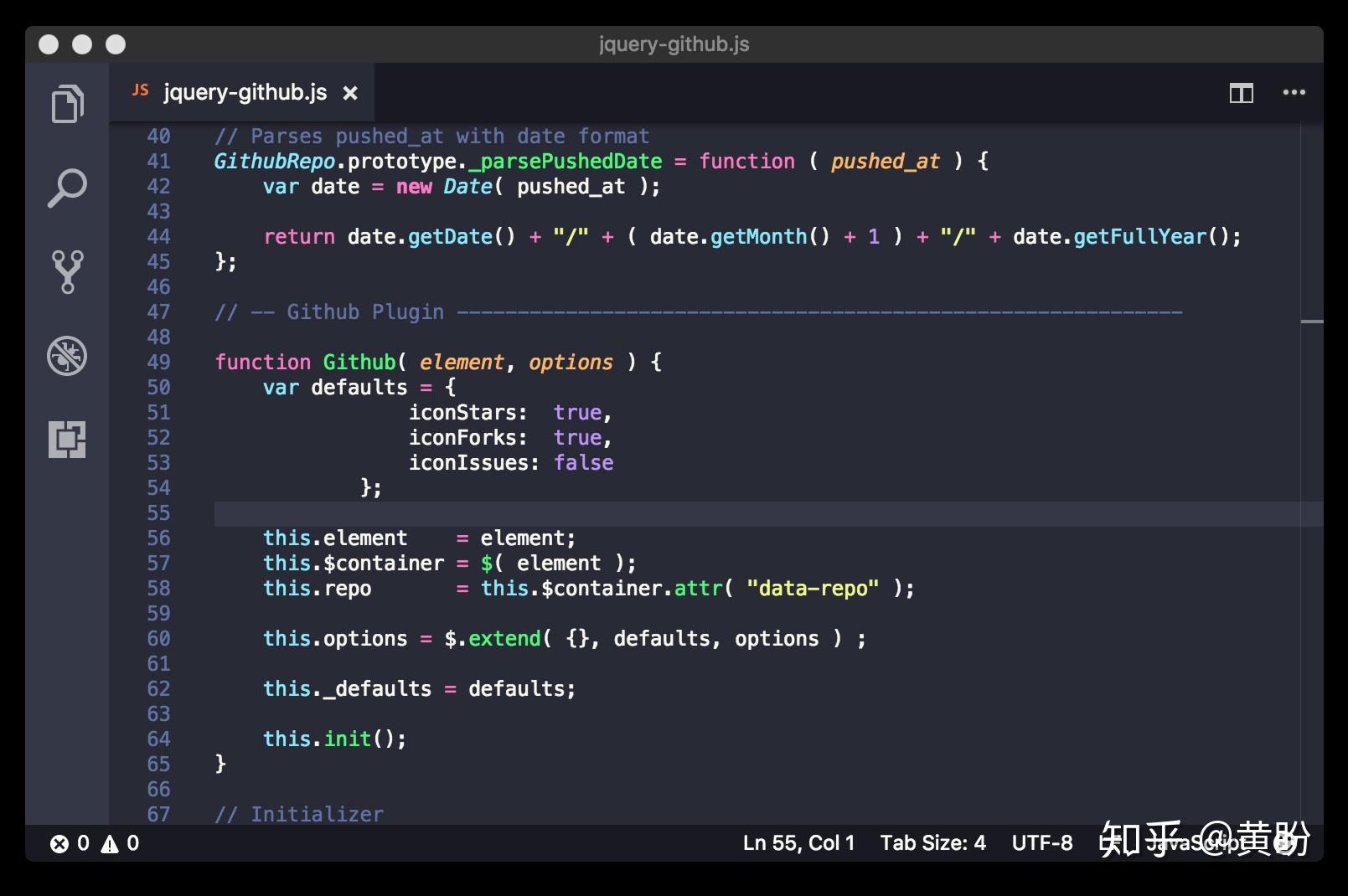The image size is (1348, 896).
Task: Split the editor using the split icon
Action: 1242,94
